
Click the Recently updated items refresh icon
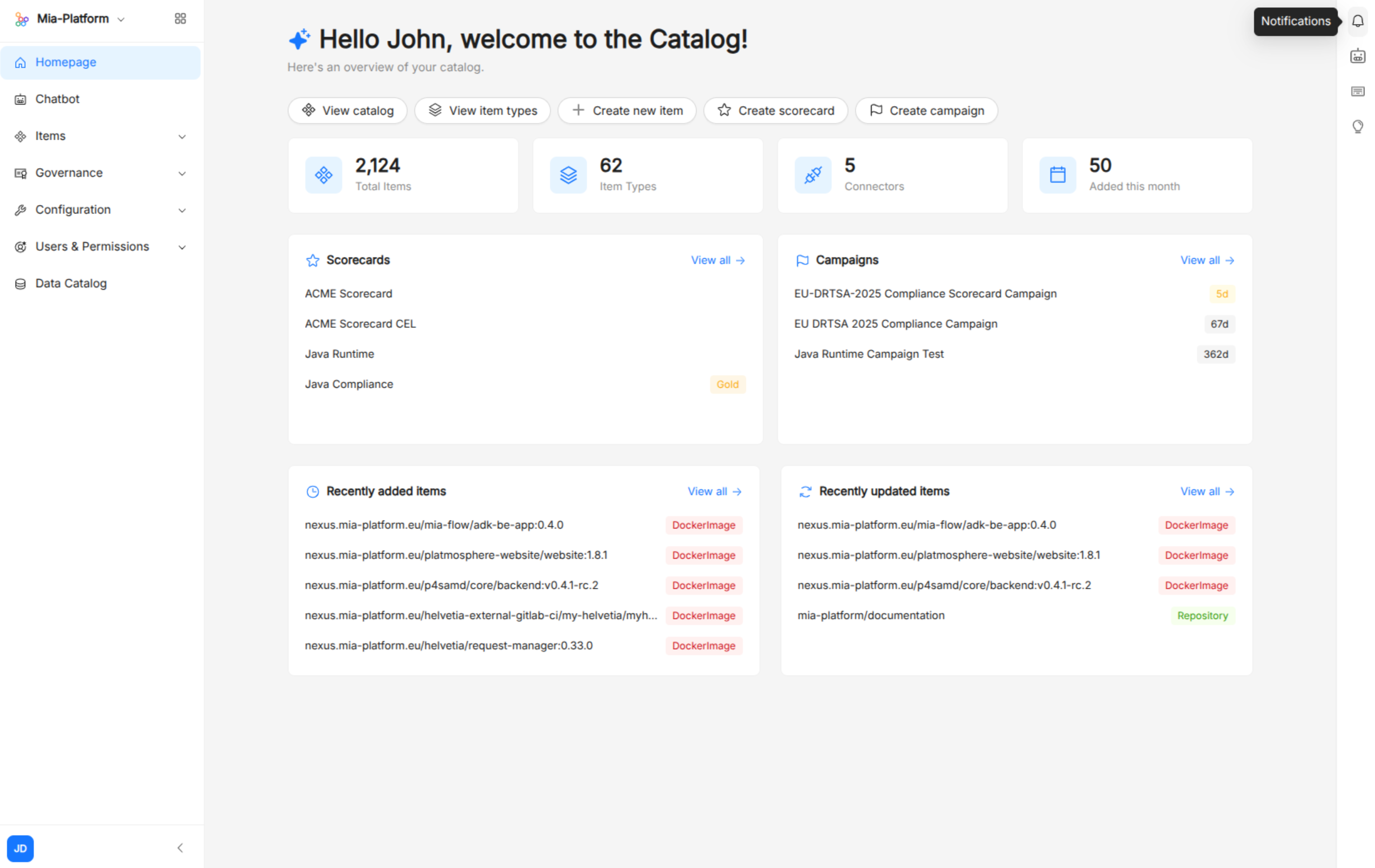pos(805,492)
